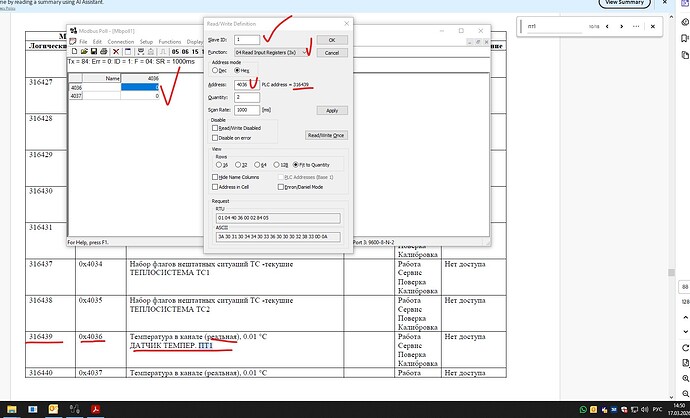Tick the Hide Name Columns checkbox
The height and width of the screenshot is (418, 690).
(x=215, y=177)
